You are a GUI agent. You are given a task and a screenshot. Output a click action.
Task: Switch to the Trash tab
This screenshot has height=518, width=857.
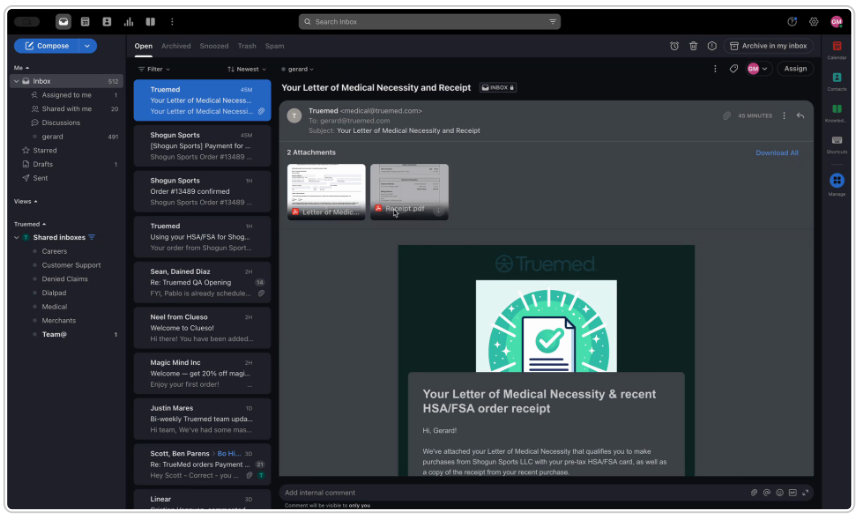[247, 46]
